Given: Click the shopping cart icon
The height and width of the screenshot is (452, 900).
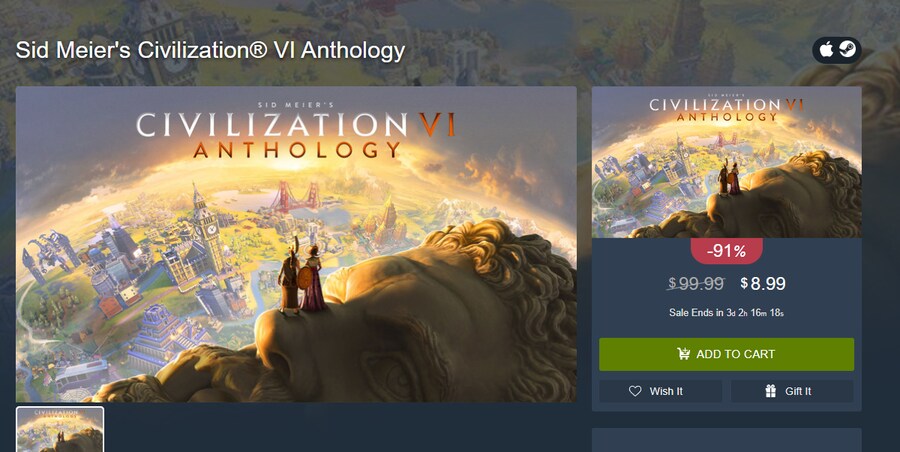Looking at the screenshot, I should [684, 354].
